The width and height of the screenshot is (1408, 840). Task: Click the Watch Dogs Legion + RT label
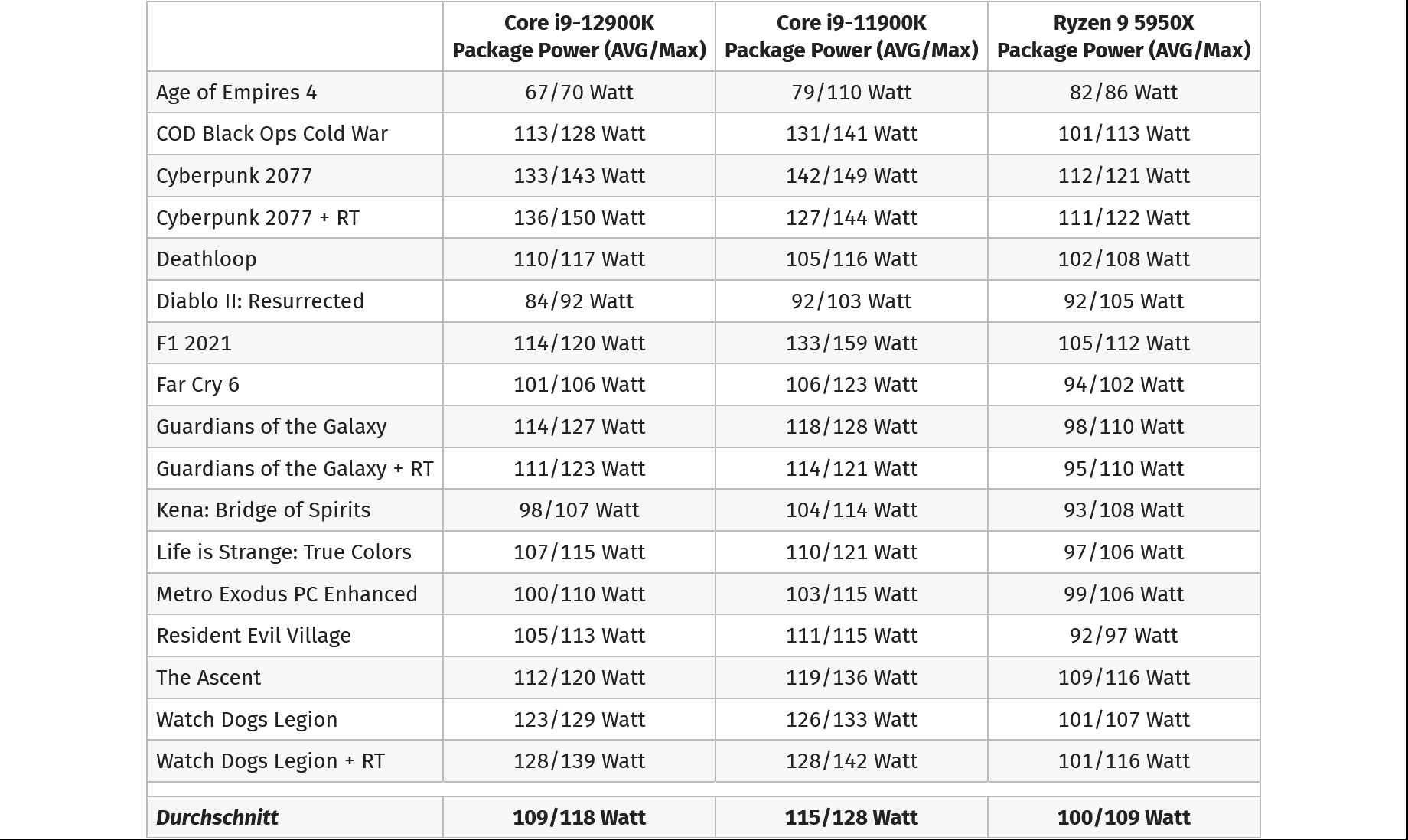pyautogui.click(x=271, y=761)
